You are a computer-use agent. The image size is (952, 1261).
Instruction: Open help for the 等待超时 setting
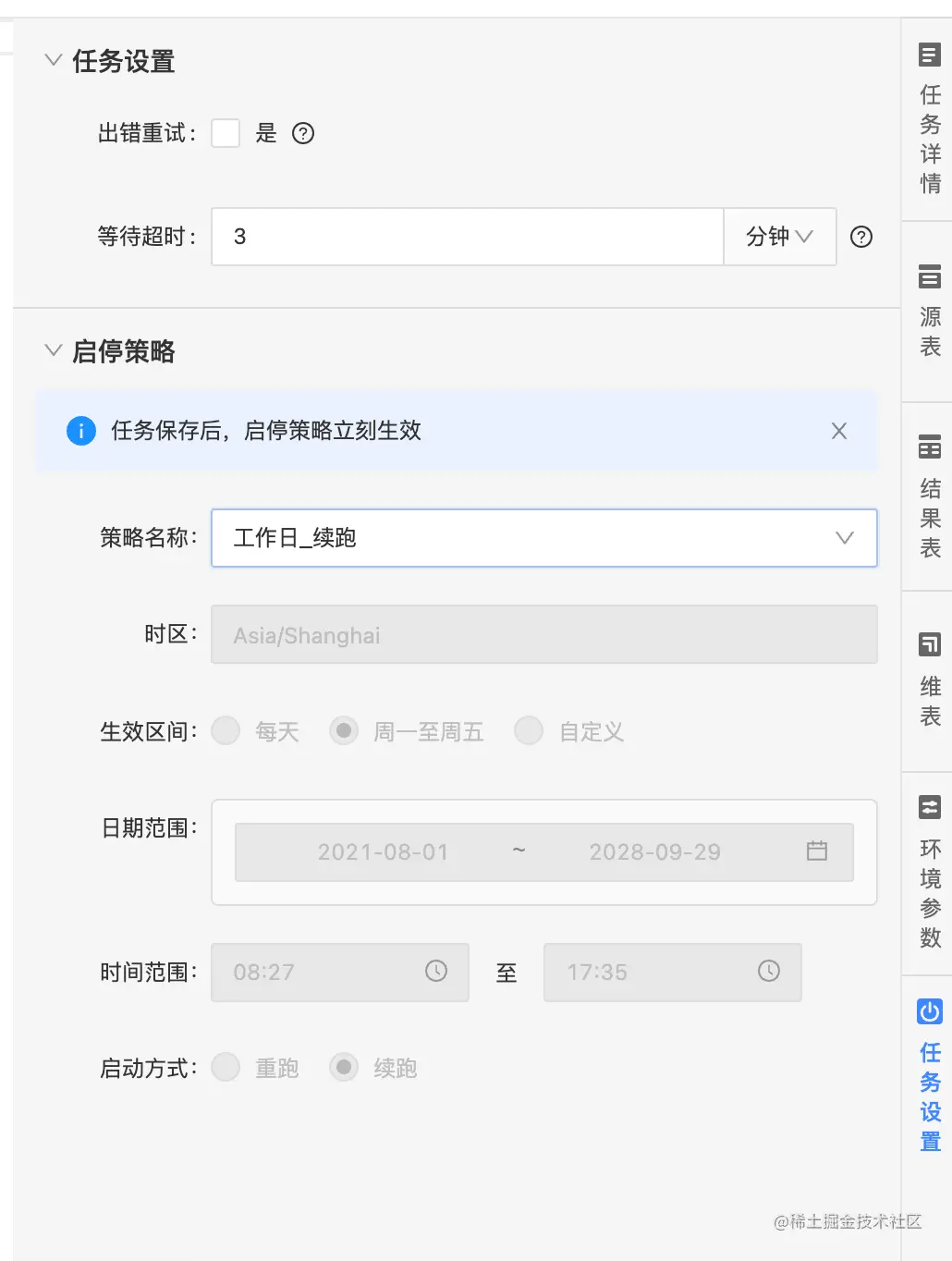860,238
